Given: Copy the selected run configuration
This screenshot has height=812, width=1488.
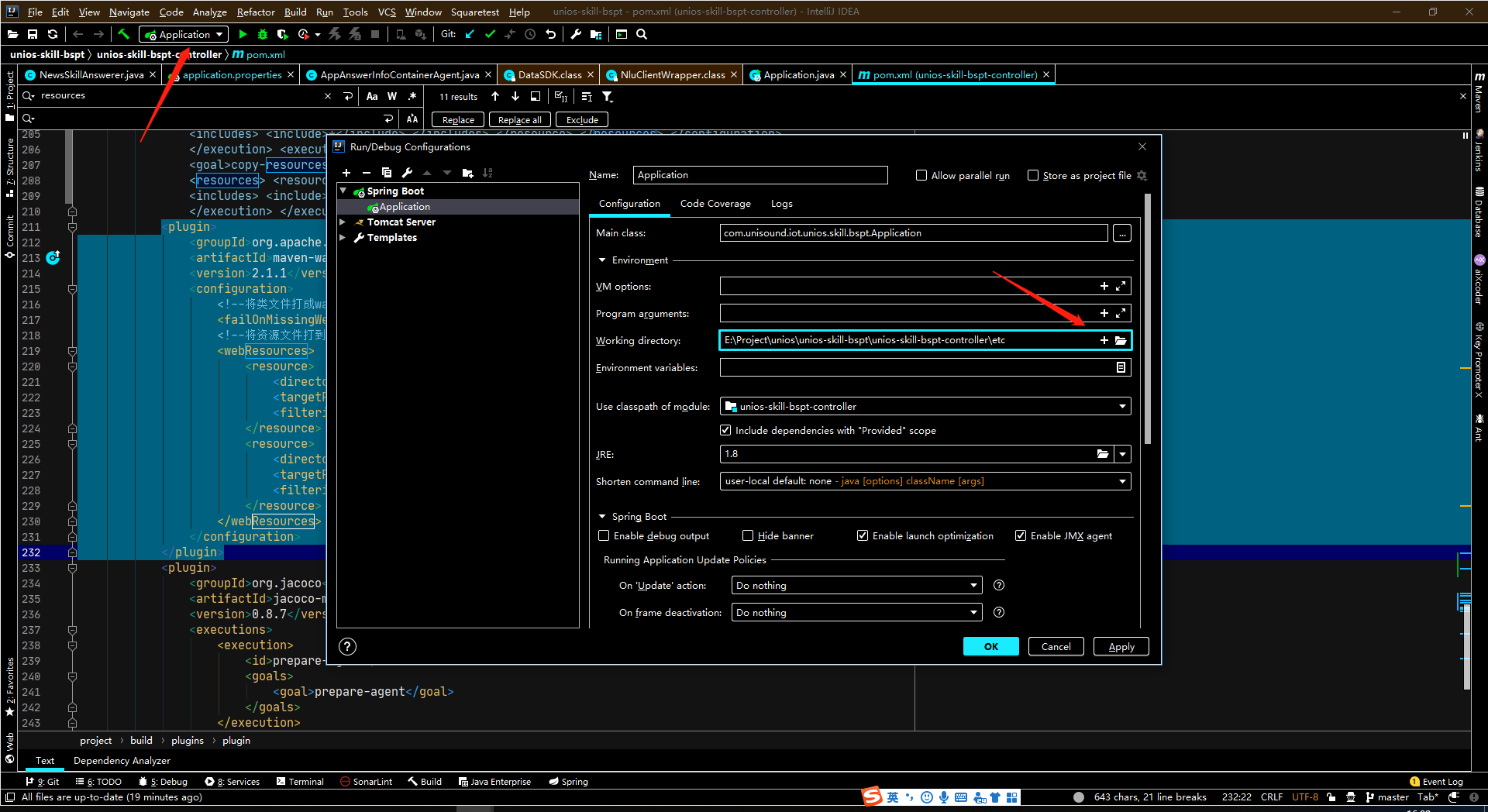Looking at the screenshot, I should (x=387, y=173).
